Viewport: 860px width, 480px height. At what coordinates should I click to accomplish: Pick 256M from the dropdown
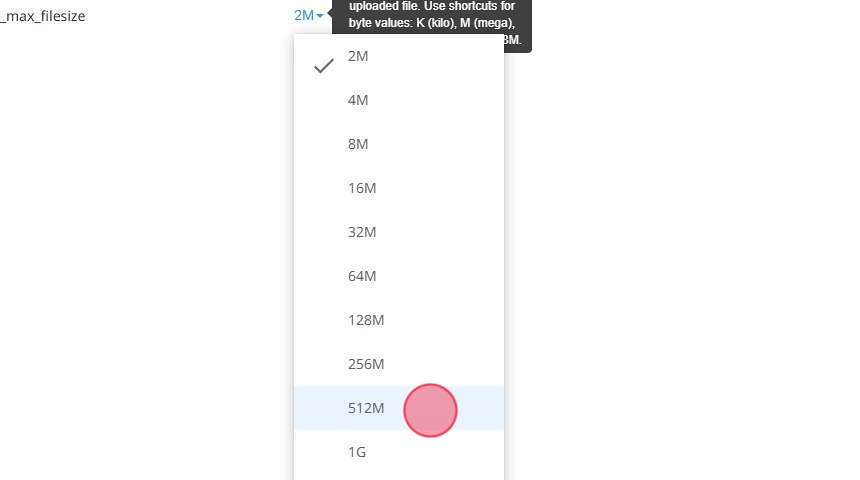tap(366, 365)
